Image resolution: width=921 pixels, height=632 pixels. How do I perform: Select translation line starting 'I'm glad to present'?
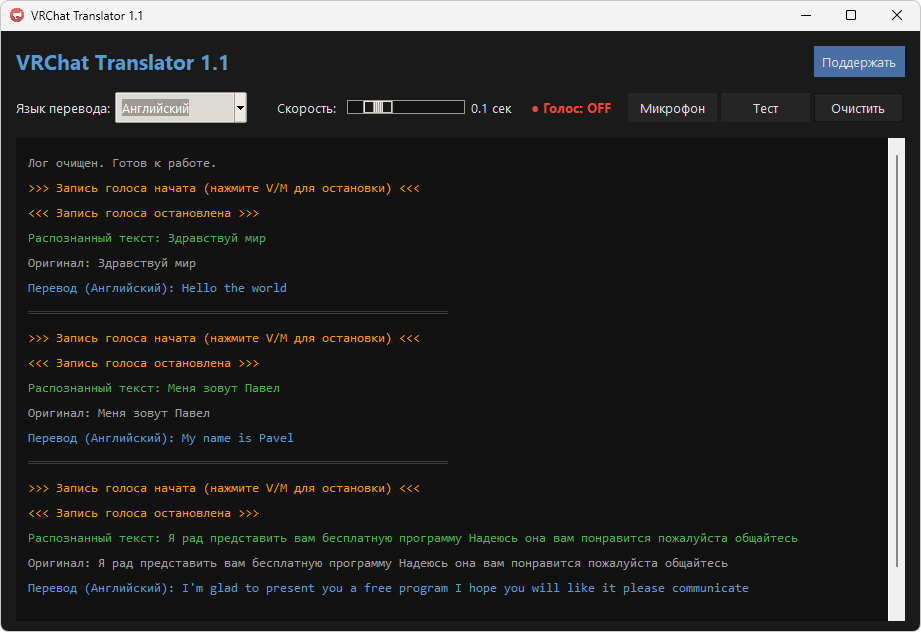pyautogui.click(x=388, y=588)
